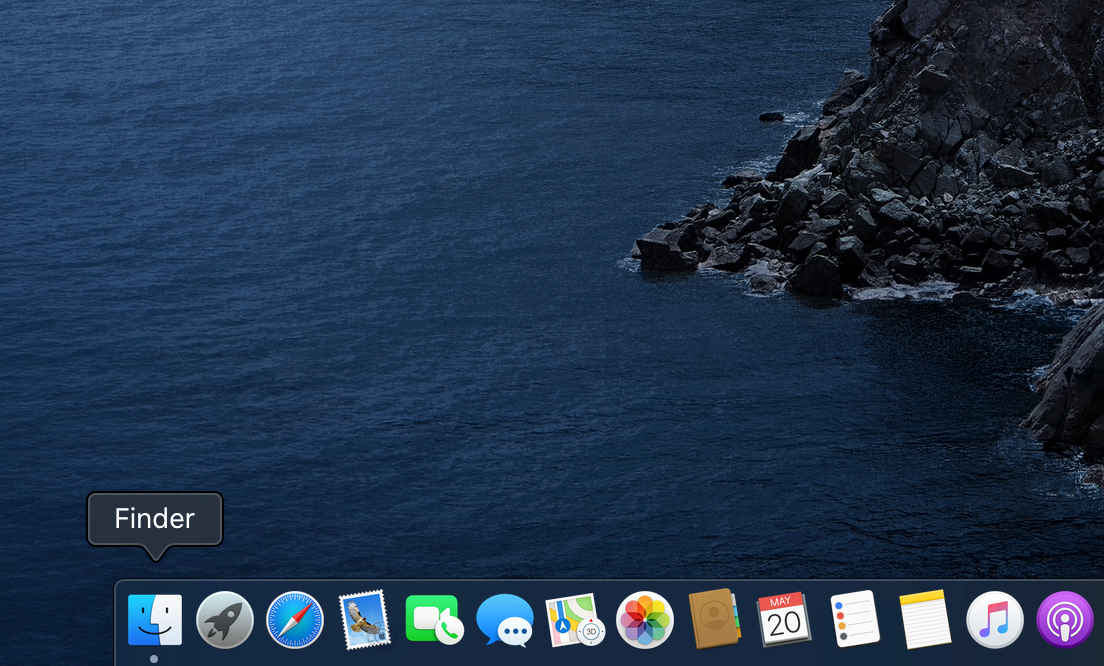Open Launchpad
The width and height of the screenshot is (1104, 666).
(224, 620)
